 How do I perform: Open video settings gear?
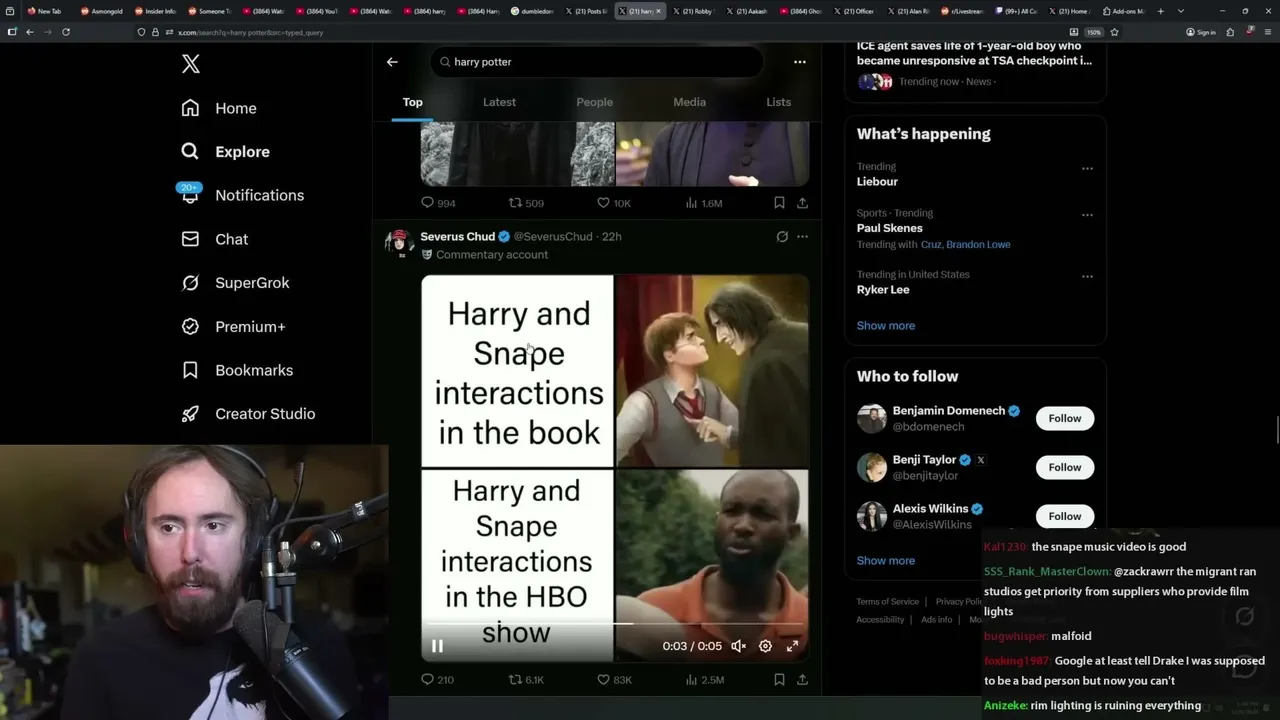[x=765, y=646]
